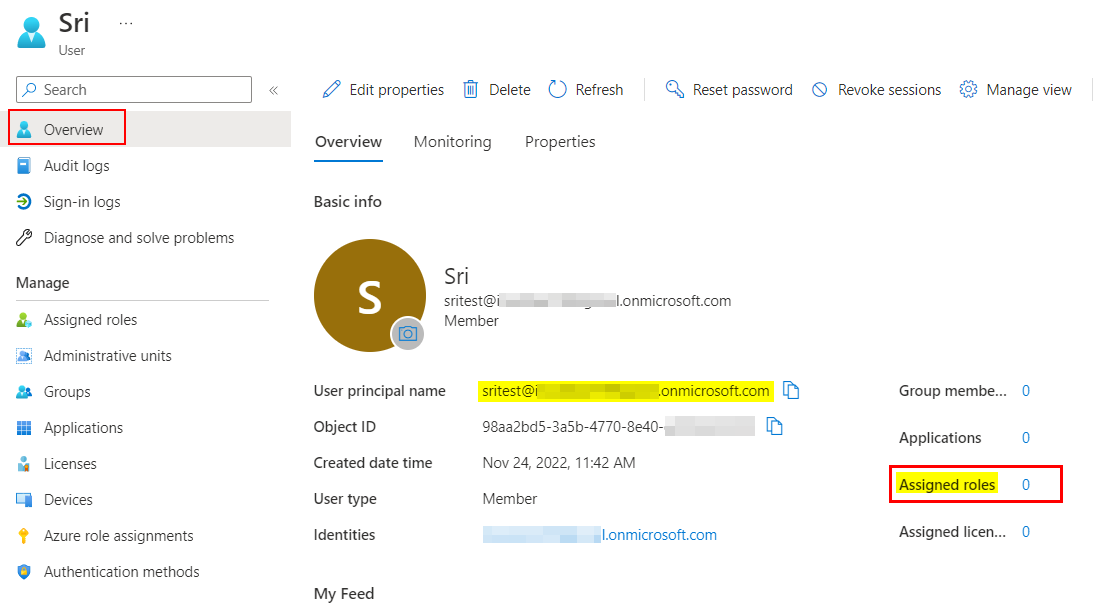The width and height of the screenshot is (1113, 608).
Task: Click the Delete button label
Action: click(x=510, y=90)
